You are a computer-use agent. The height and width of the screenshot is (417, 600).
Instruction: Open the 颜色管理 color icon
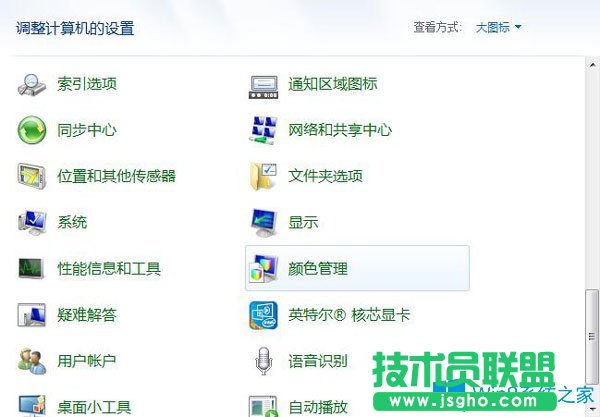point(263,269)
